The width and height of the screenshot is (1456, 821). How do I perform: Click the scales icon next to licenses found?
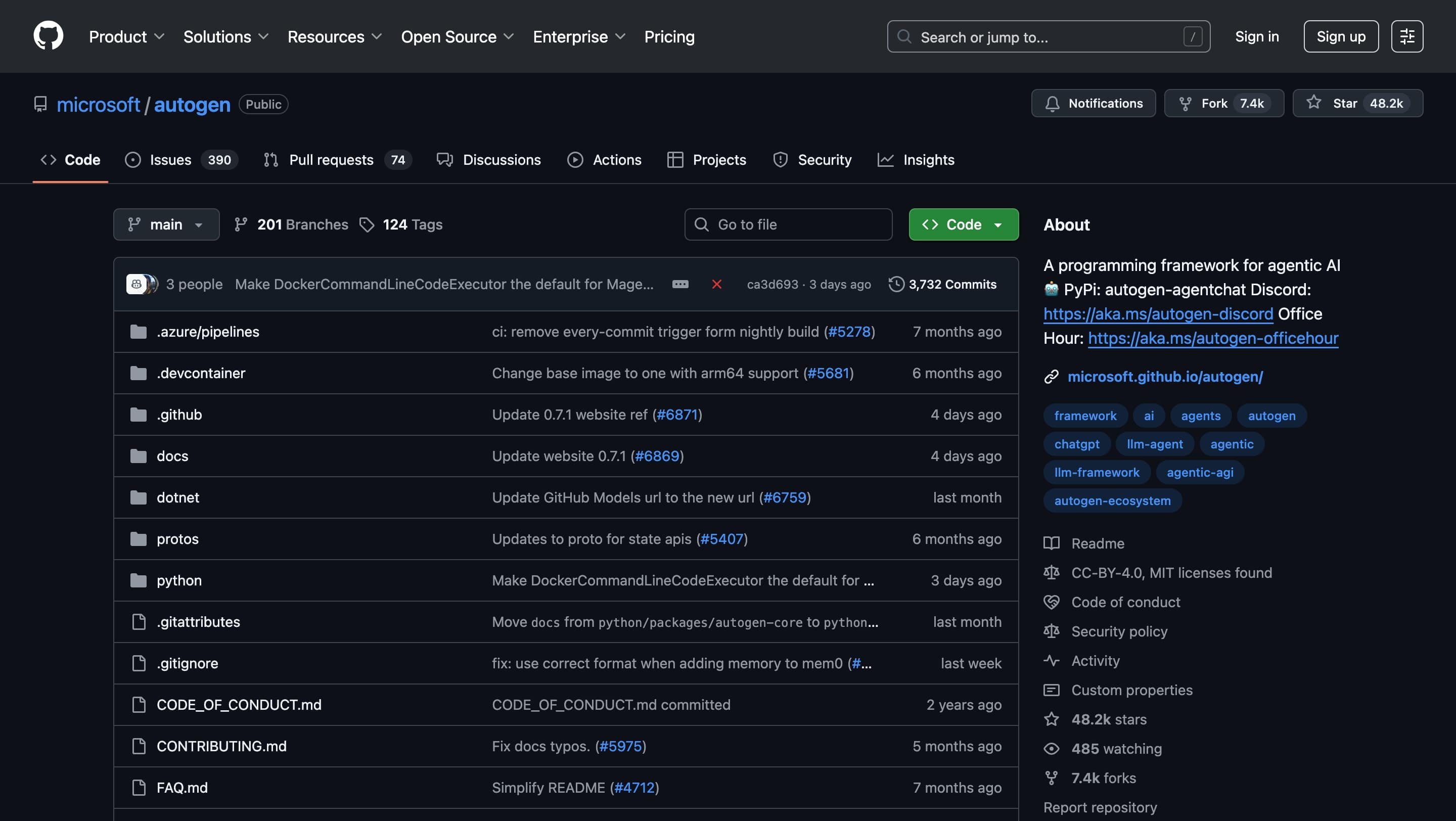[x=1052, y=572]
